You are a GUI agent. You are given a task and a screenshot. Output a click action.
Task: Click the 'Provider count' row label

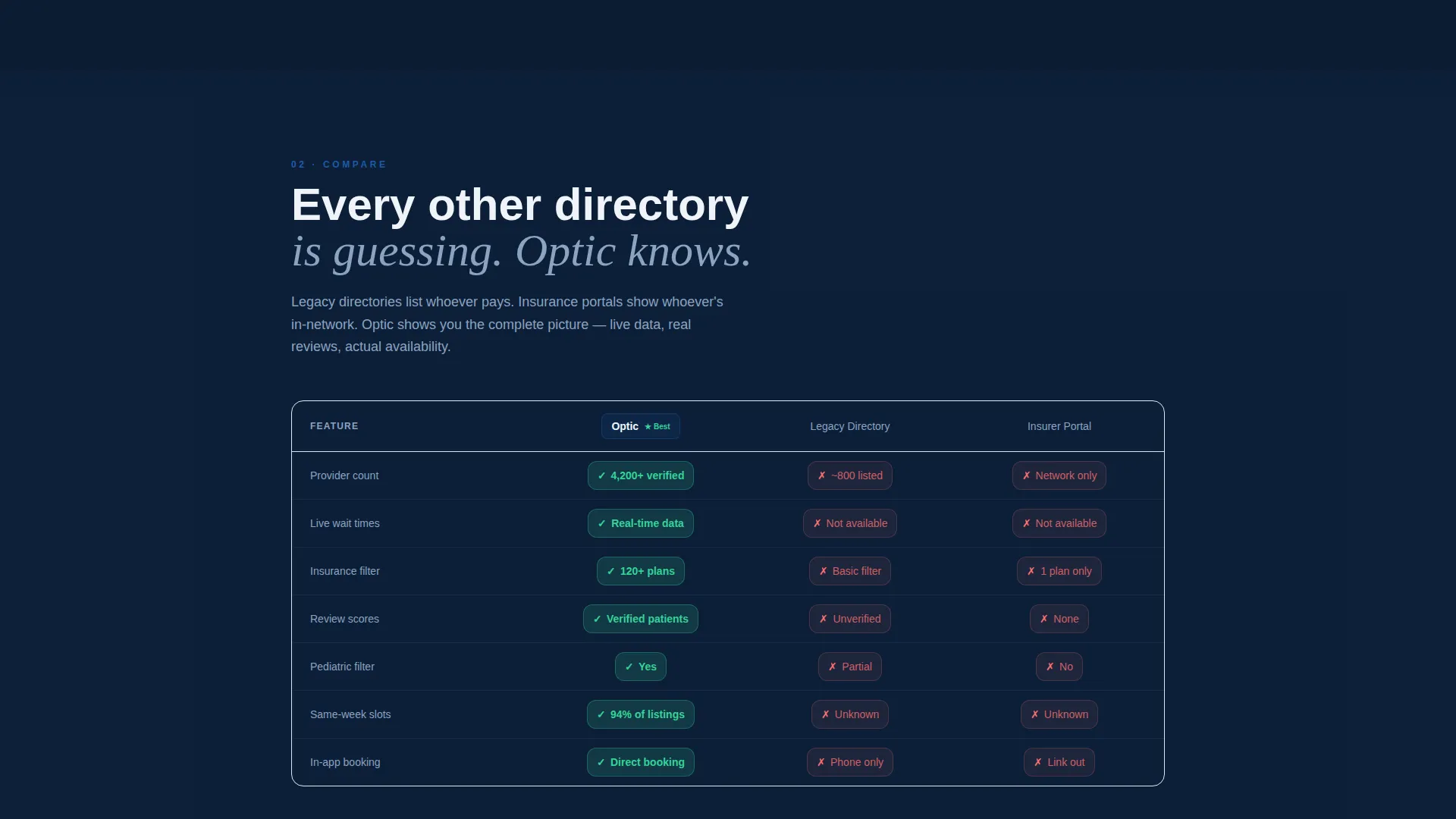point(344,475)
